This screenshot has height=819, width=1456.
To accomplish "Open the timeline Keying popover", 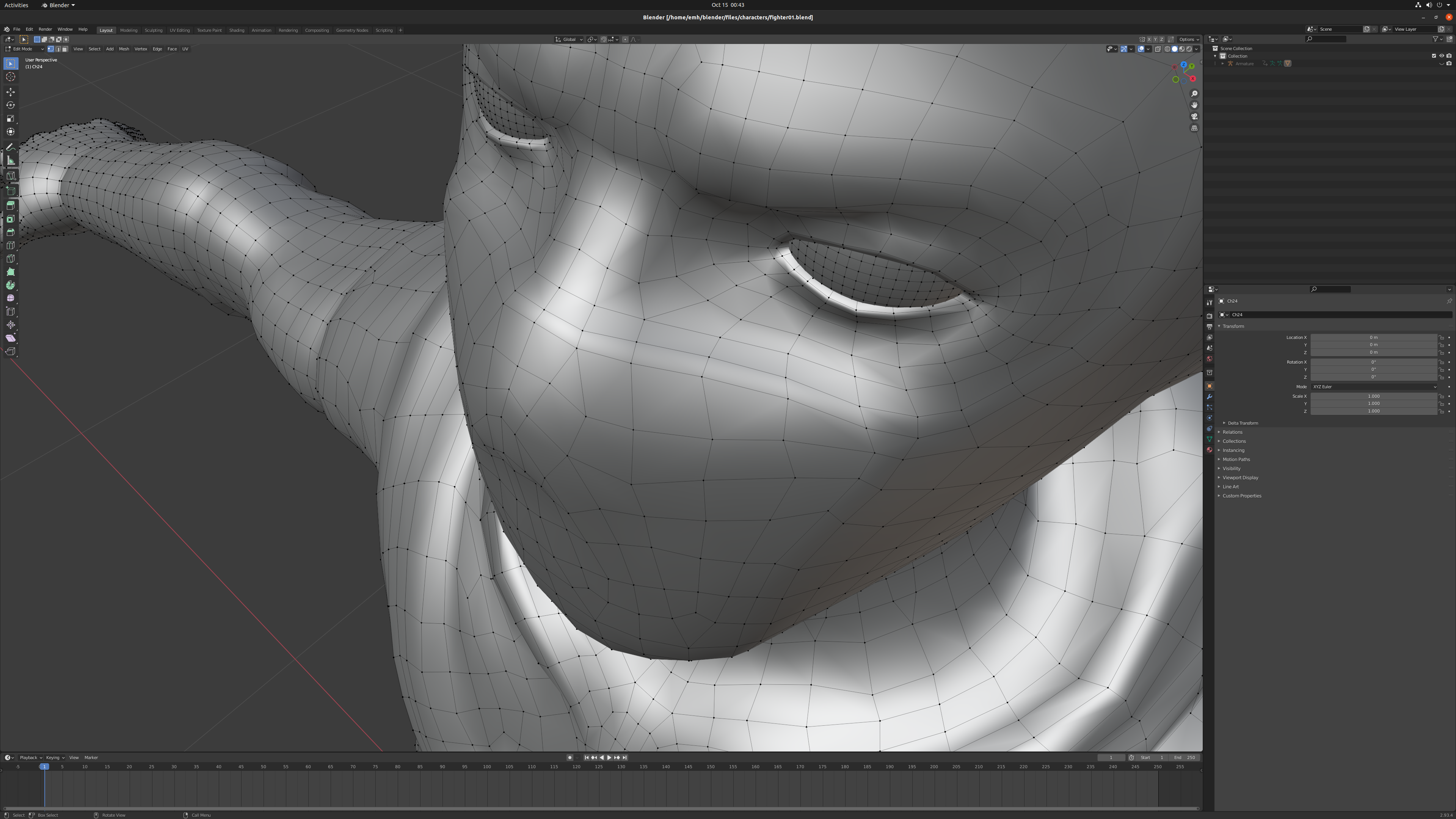I will pyautogui.click(x=55, y=758).
